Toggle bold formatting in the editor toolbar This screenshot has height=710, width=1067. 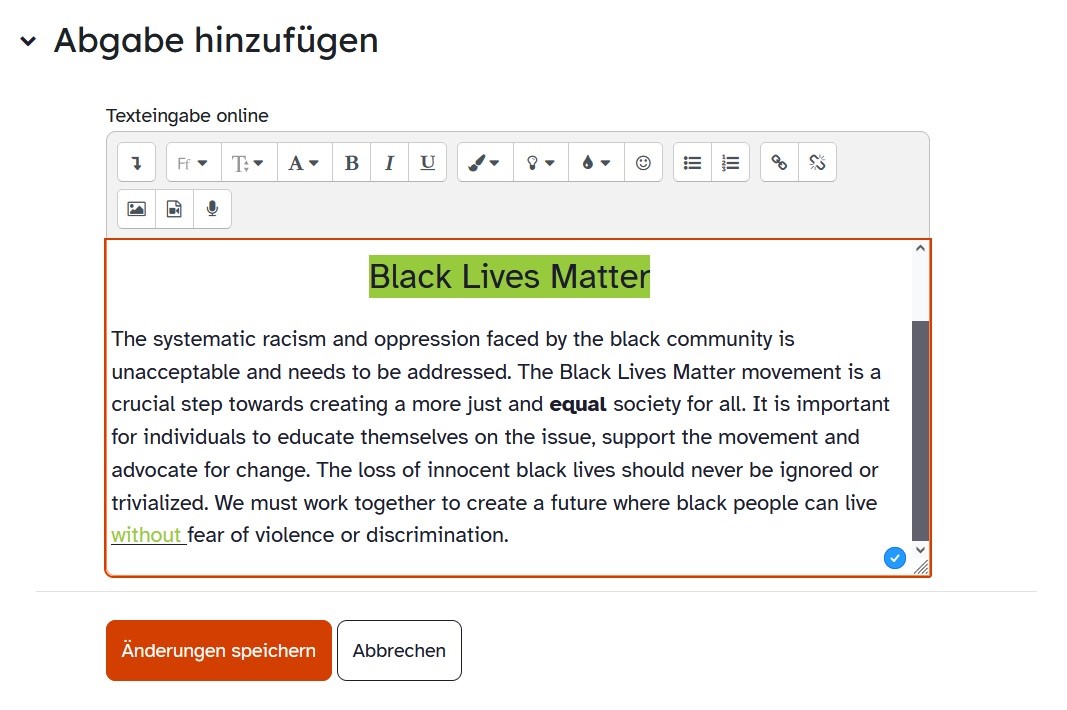[x=351, y=163]
